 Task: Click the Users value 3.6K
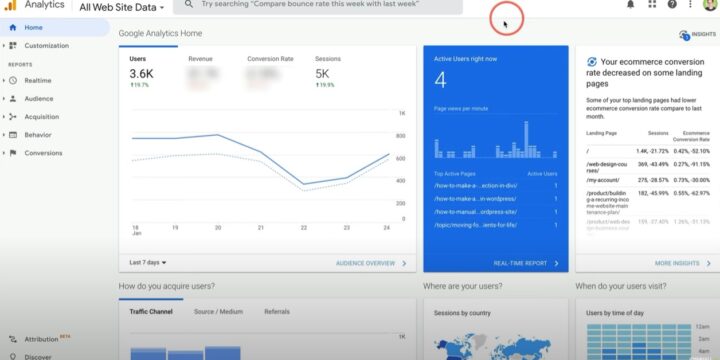coord(141,74)
